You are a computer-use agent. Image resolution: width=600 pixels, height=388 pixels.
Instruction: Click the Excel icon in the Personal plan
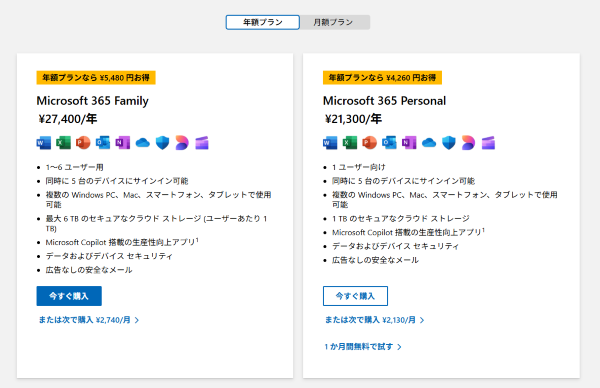[x=350, y=143]
